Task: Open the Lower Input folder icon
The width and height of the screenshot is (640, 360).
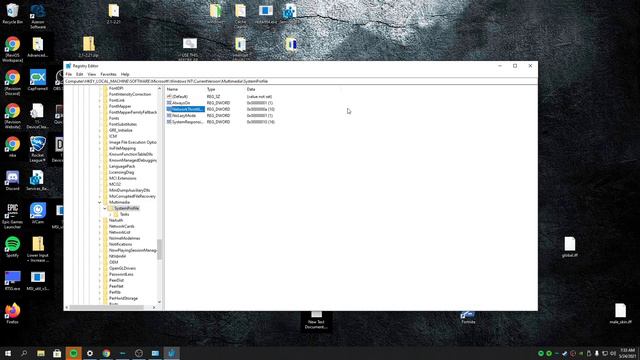Action: [x=38, y=249]
